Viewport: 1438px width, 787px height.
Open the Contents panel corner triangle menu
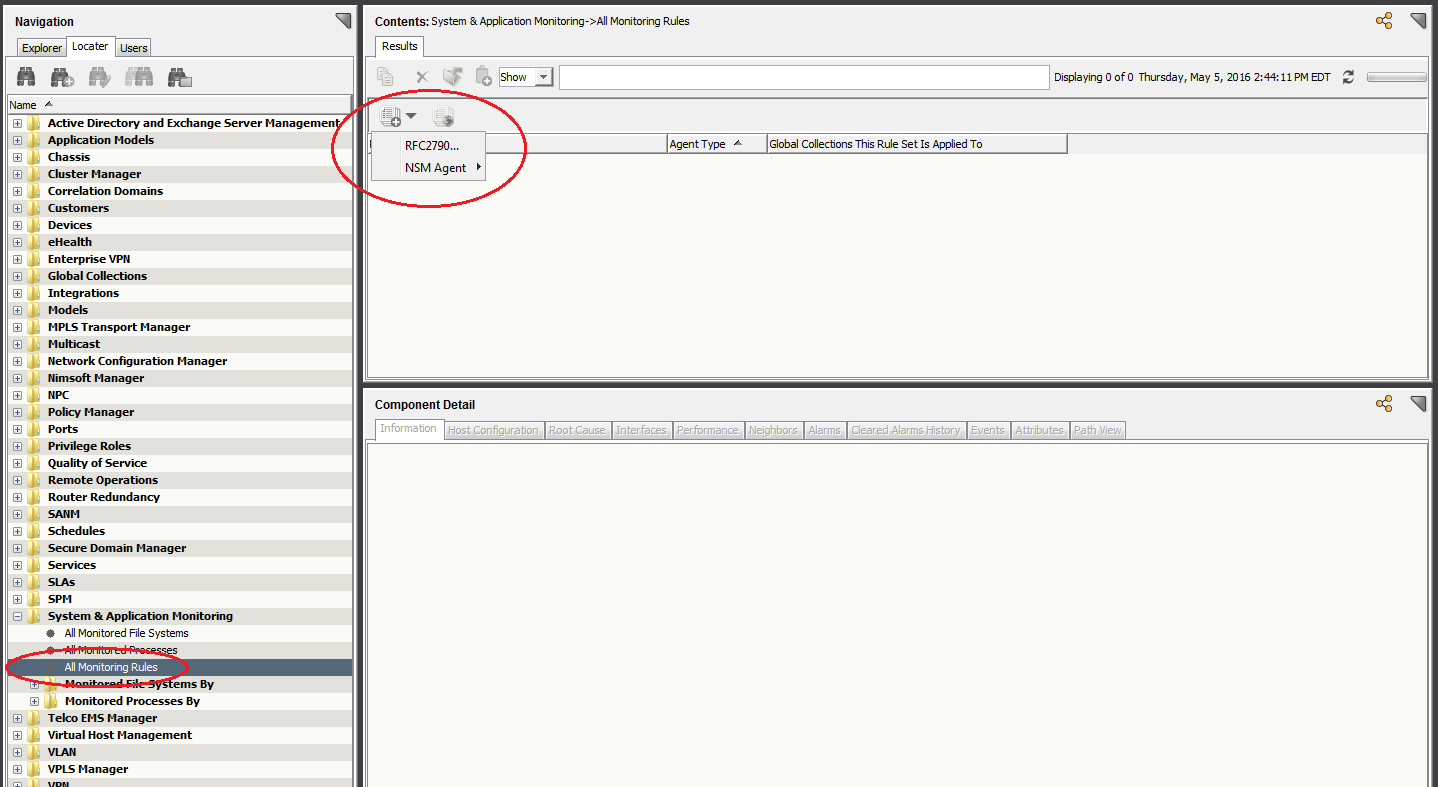(1418, 21)
